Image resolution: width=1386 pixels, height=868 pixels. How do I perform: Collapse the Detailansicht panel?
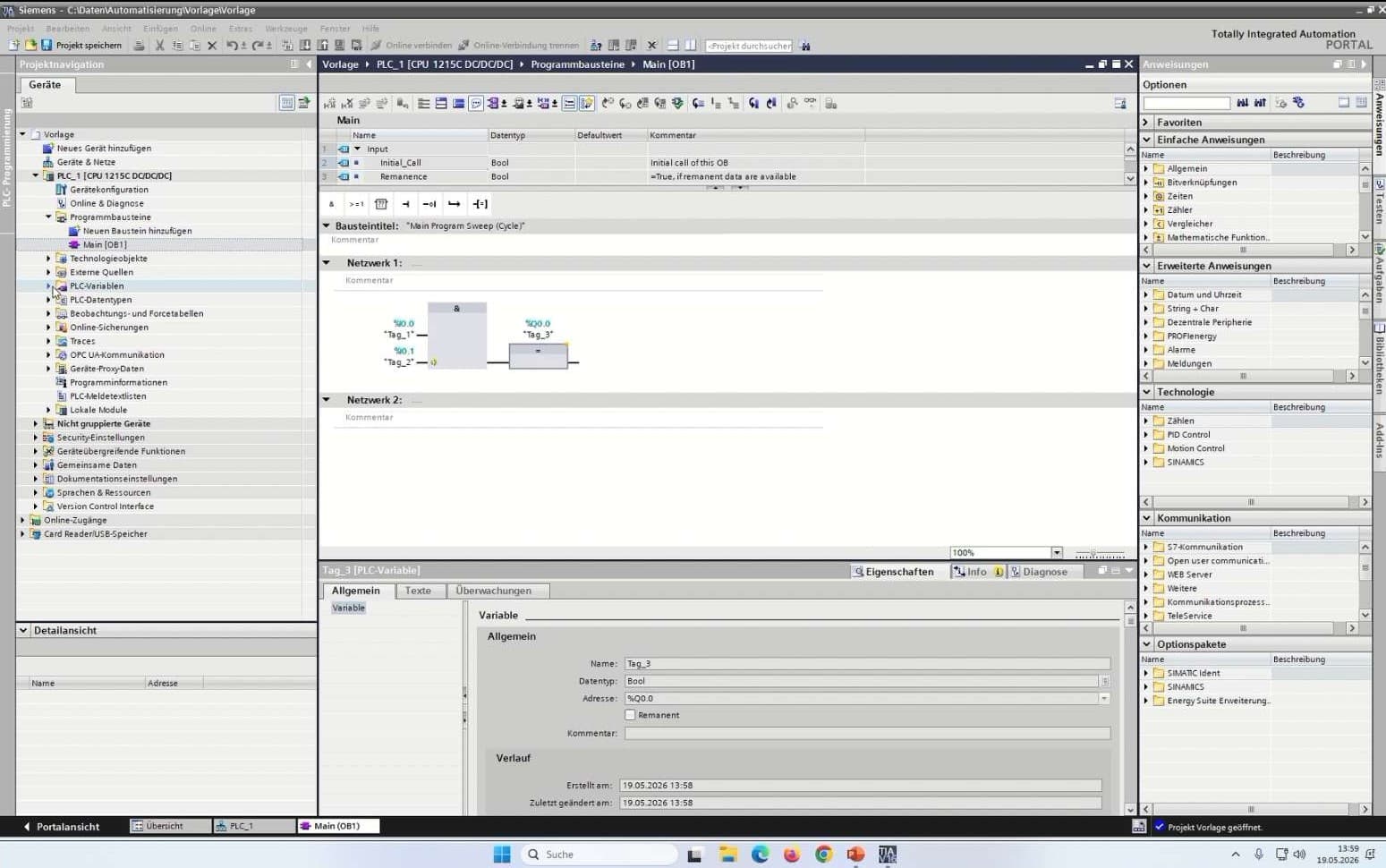(x=23, y=631)
